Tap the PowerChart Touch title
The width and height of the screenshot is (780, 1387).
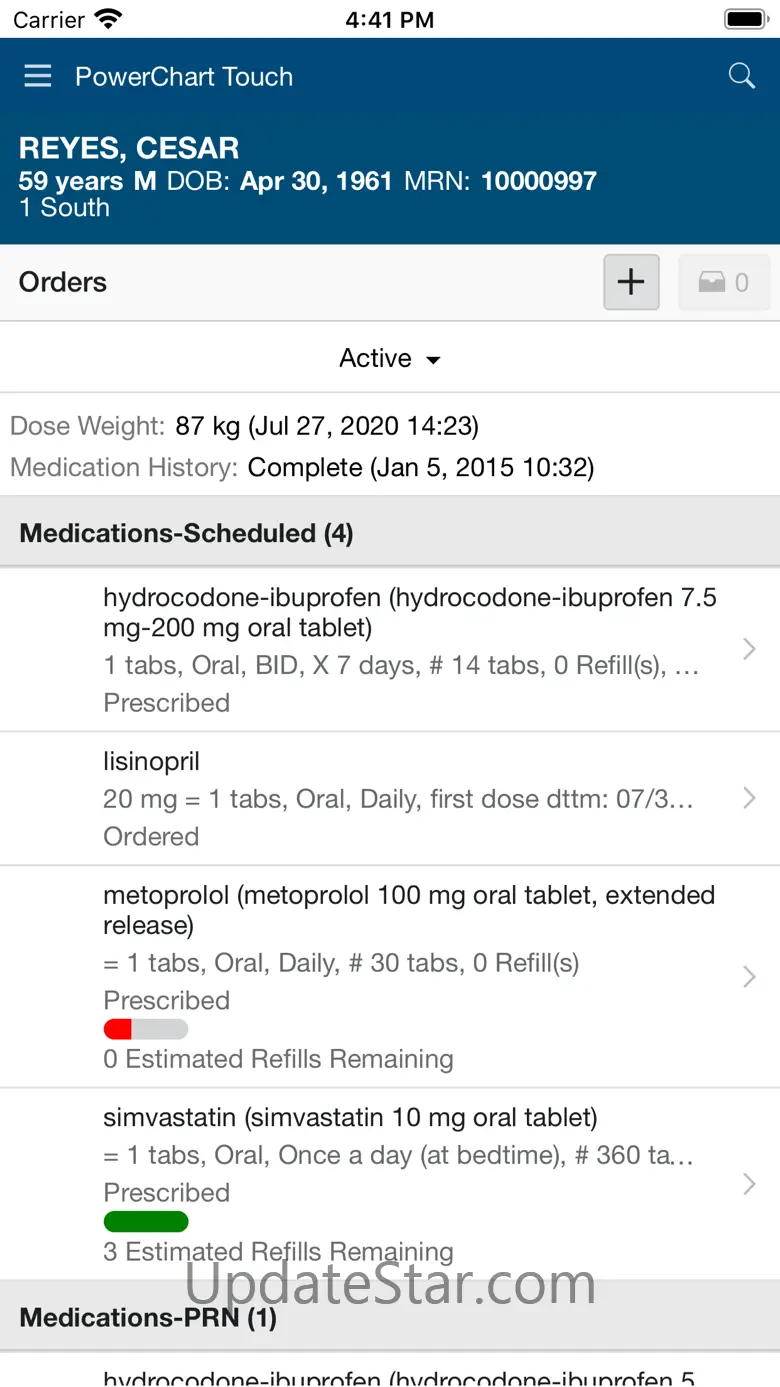click(184, 77)
